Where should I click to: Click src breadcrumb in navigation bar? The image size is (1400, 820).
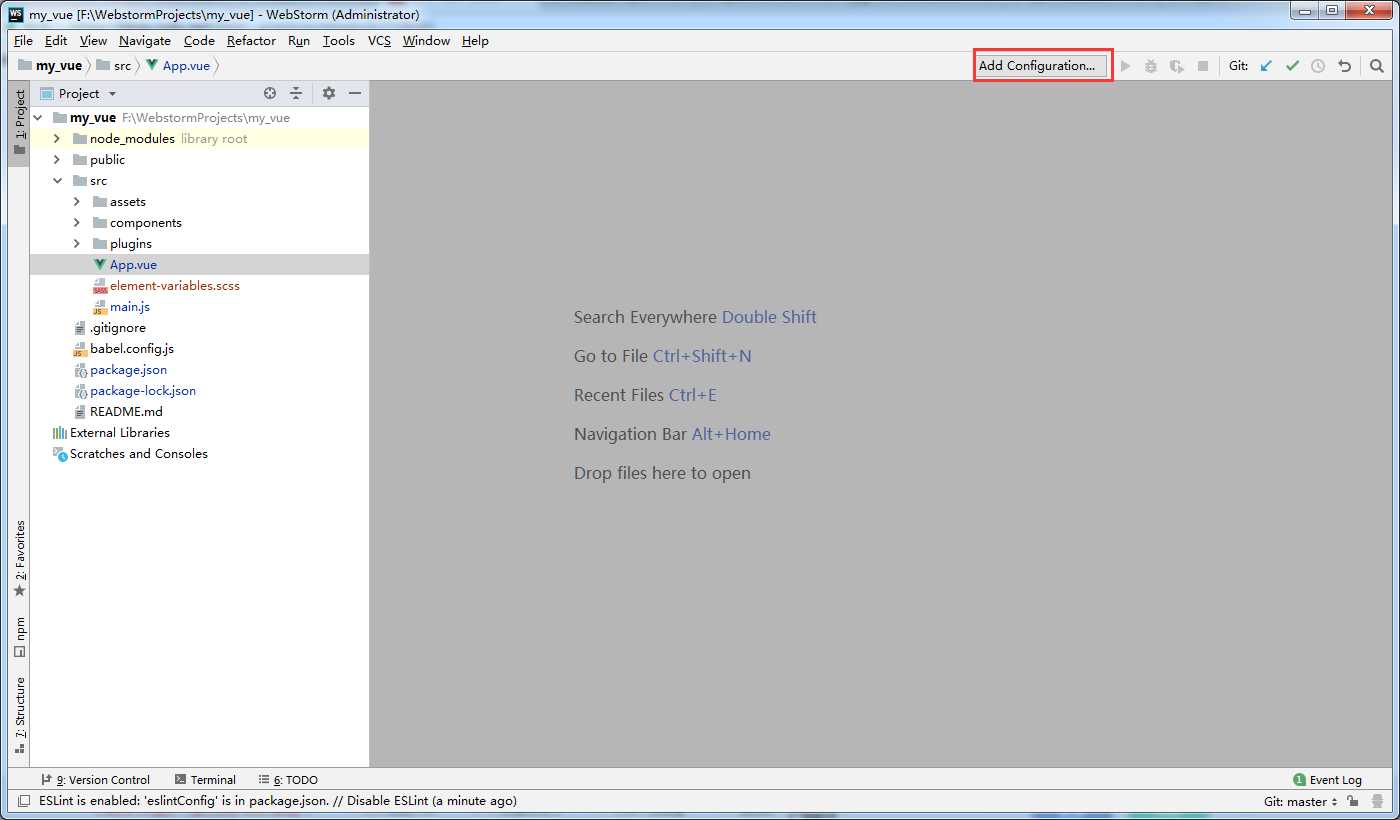coord(114,66)
